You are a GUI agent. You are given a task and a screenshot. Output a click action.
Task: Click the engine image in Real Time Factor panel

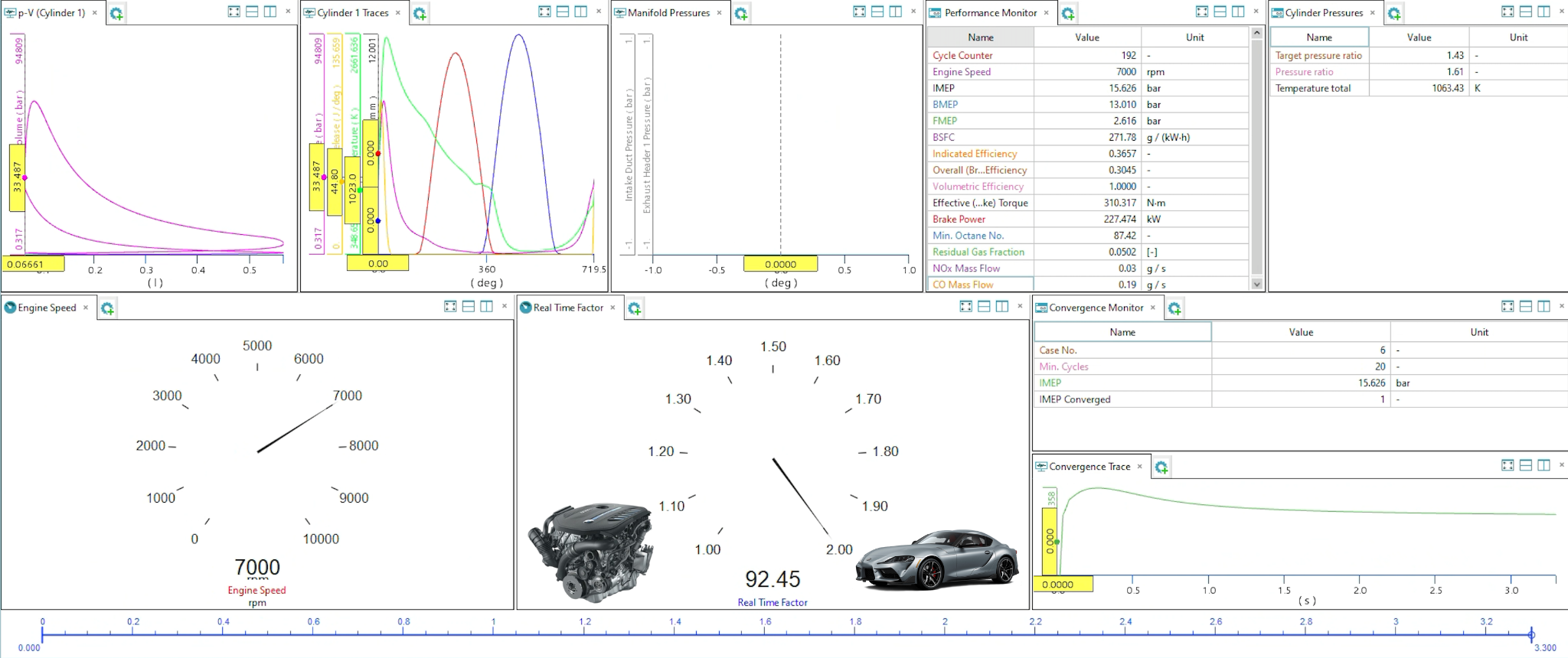coord(590,553)
